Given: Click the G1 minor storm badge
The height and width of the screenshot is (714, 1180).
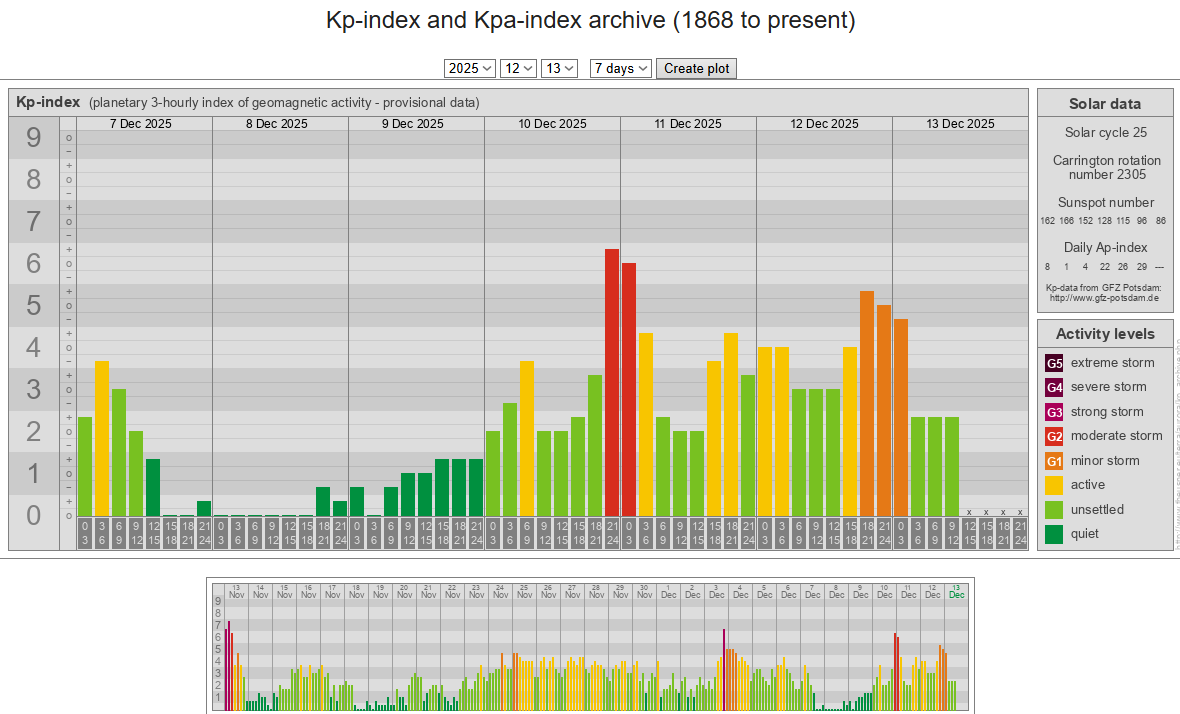Looking at the screenshot, I should pos(1054,461).
